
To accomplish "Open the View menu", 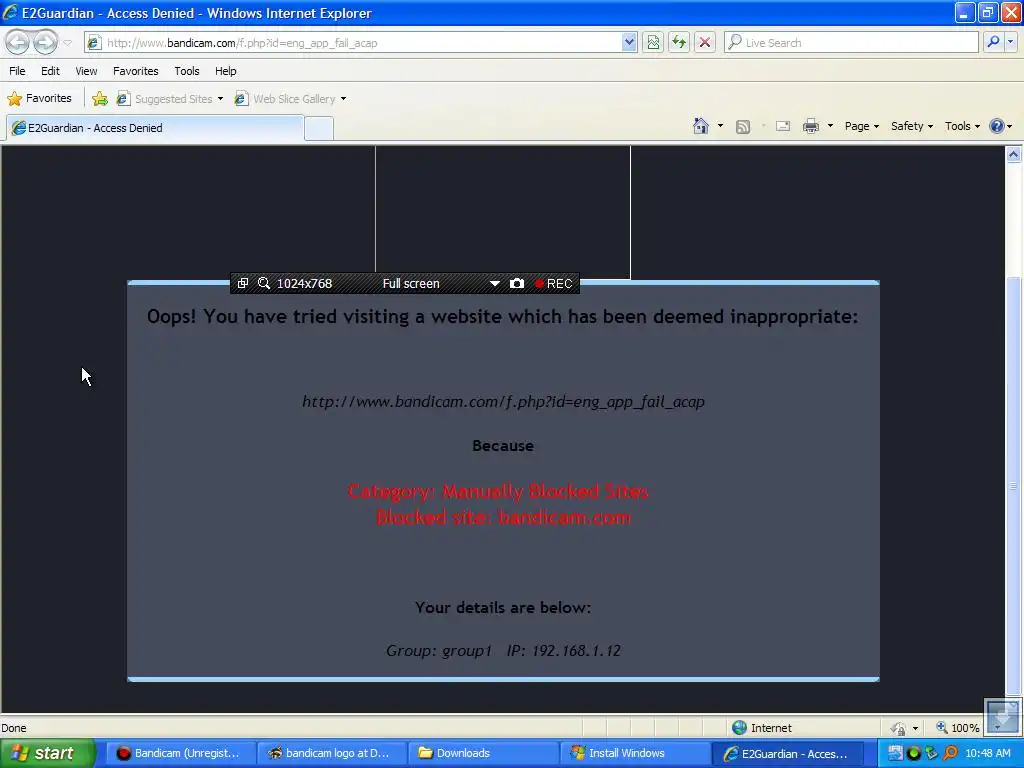I will pos(86,71).
